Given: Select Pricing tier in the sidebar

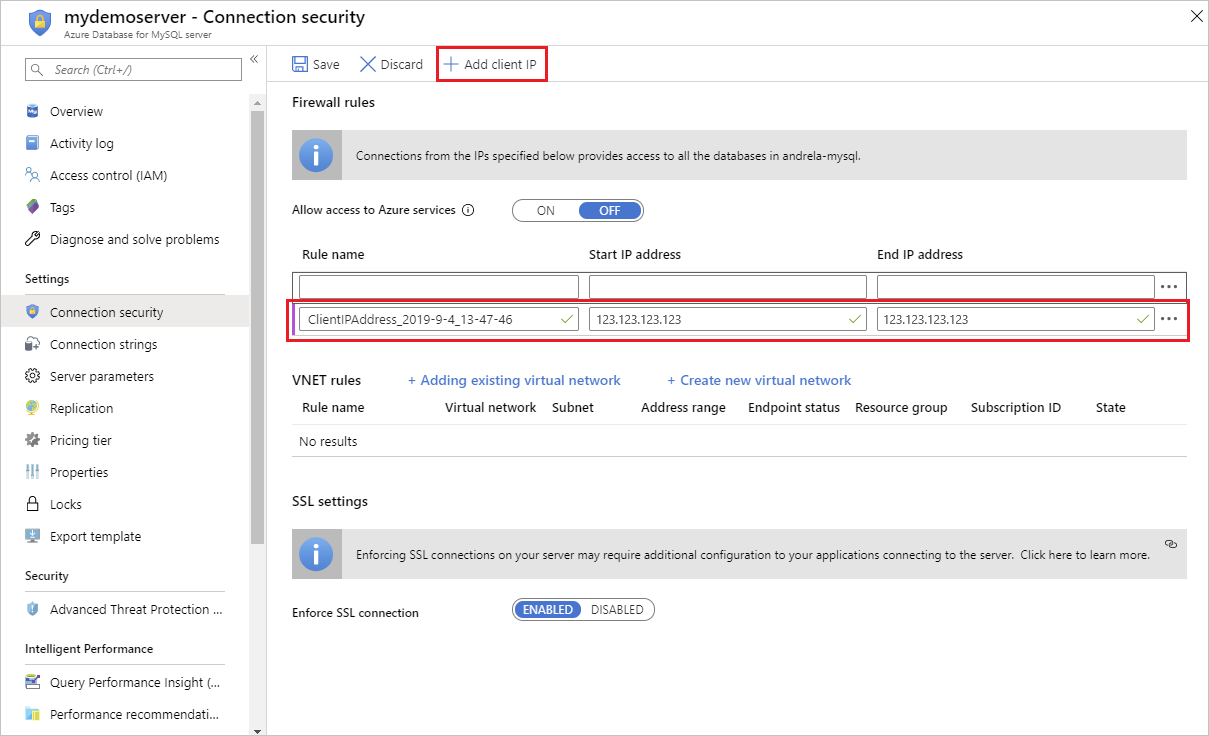Looking at the screenshot, I should (79, 440).
